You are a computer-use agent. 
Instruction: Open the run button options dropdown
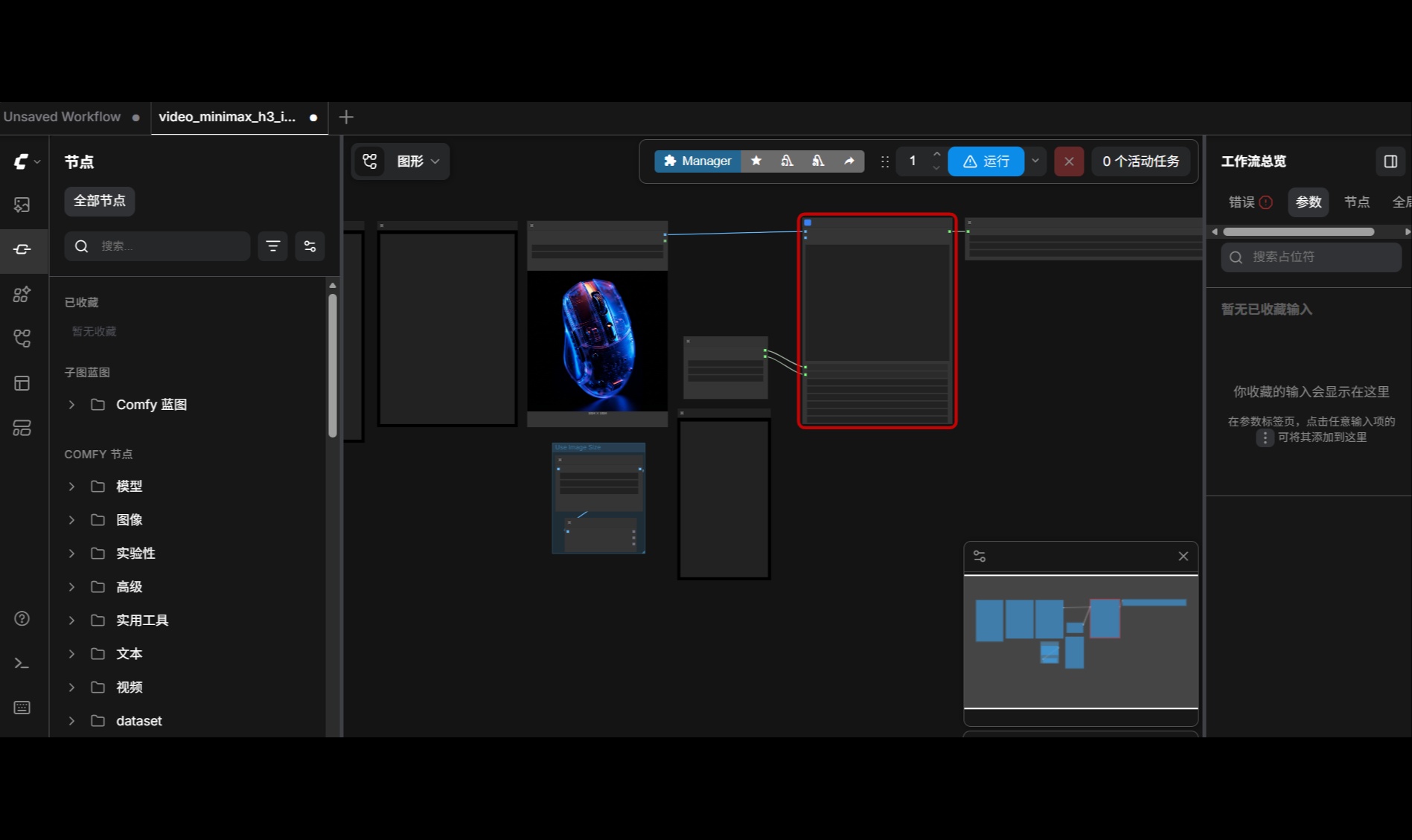(x=1035, y=161)
